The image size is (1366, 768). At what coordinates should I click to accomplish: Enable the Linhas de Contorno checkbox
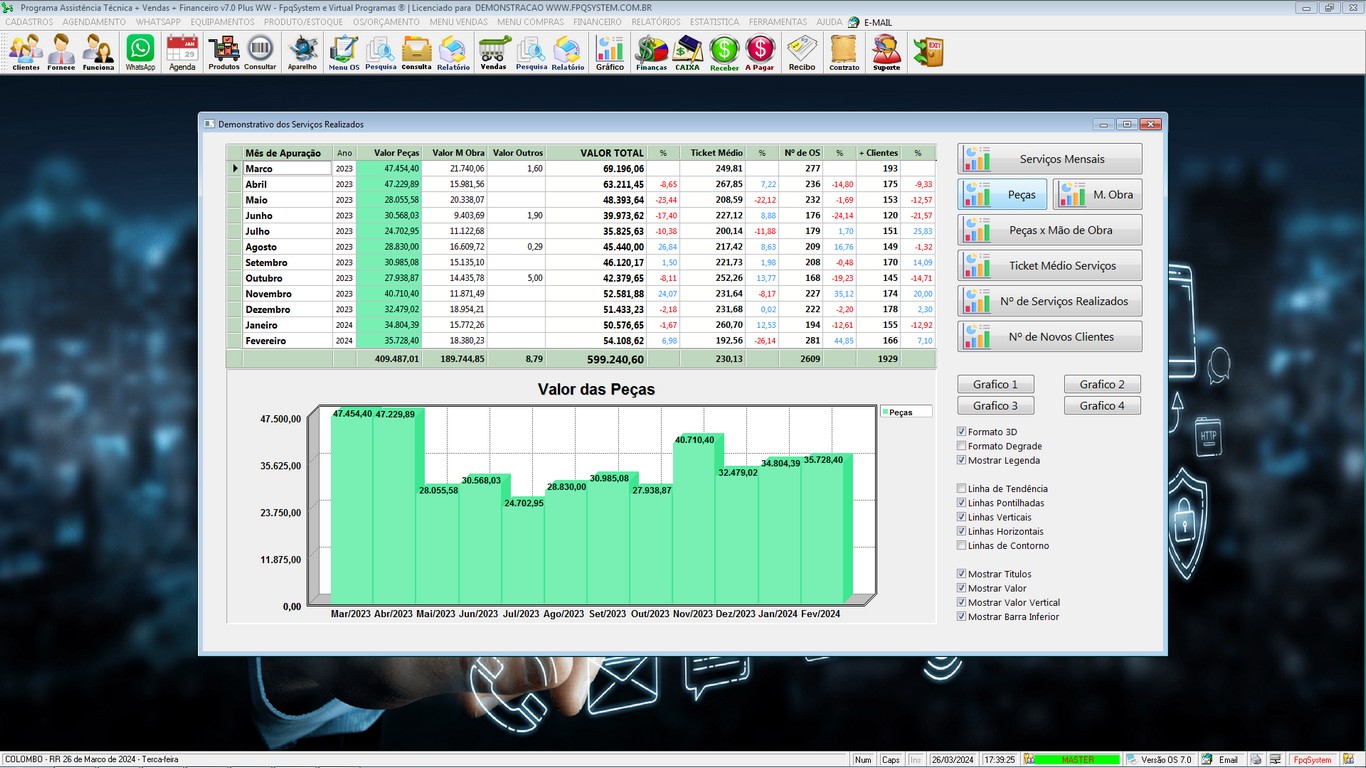pyautogui.click(x=962, y=545)
